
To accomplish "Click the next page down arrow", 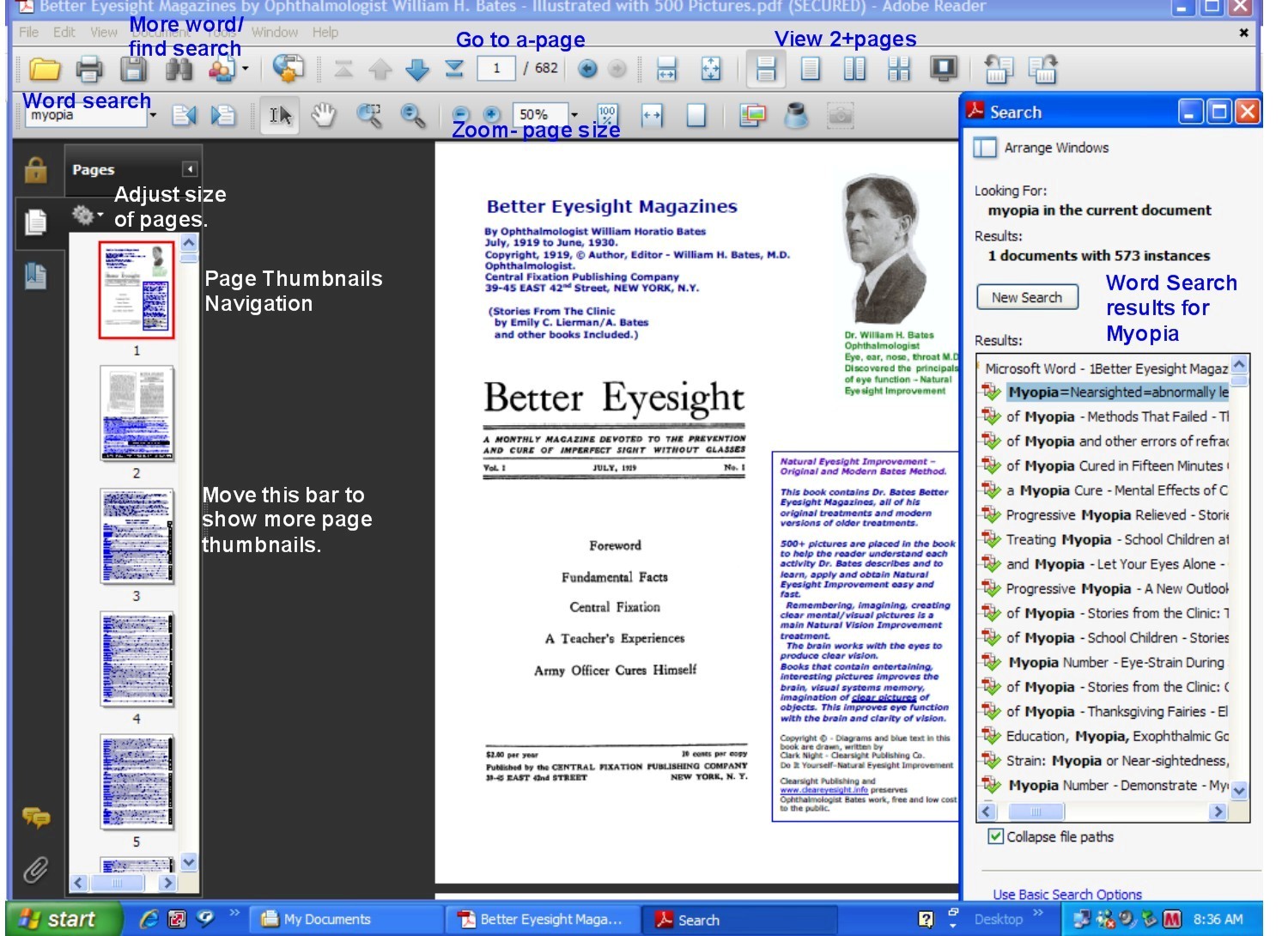I will click(417, 69).
